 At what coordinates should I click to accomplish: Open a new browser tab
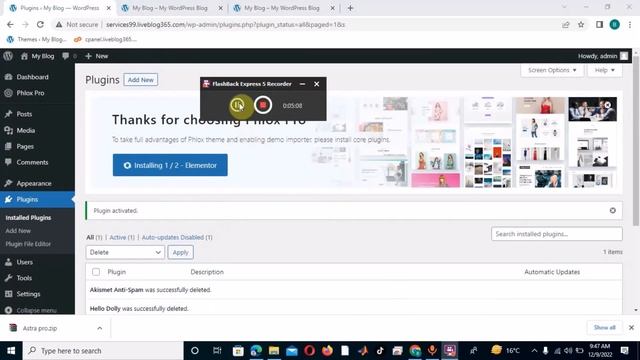coord(350,8)
